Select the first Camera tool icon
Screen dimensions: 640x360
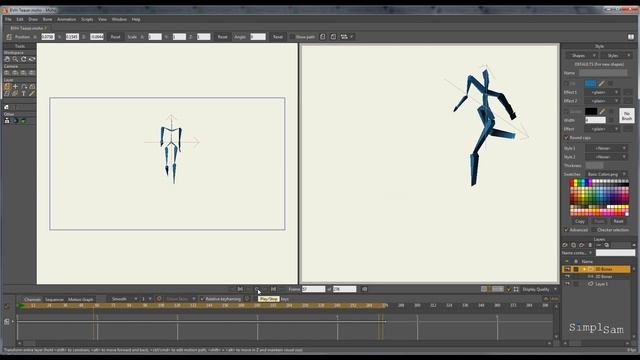click(x=7, y=73)
